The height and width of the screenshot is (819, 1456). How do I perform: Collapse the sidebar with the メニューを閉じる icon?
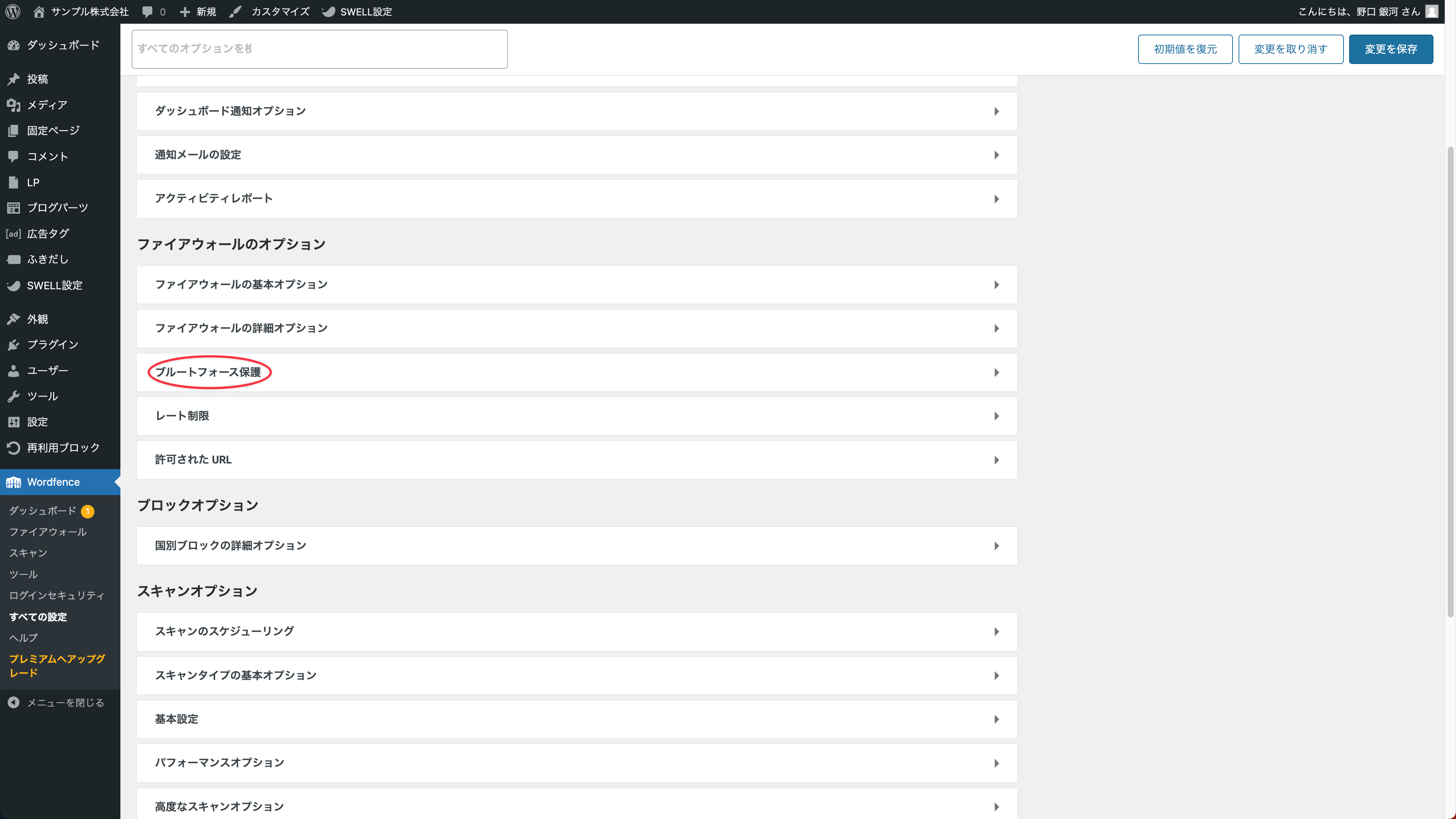click(x=14, y=703)
